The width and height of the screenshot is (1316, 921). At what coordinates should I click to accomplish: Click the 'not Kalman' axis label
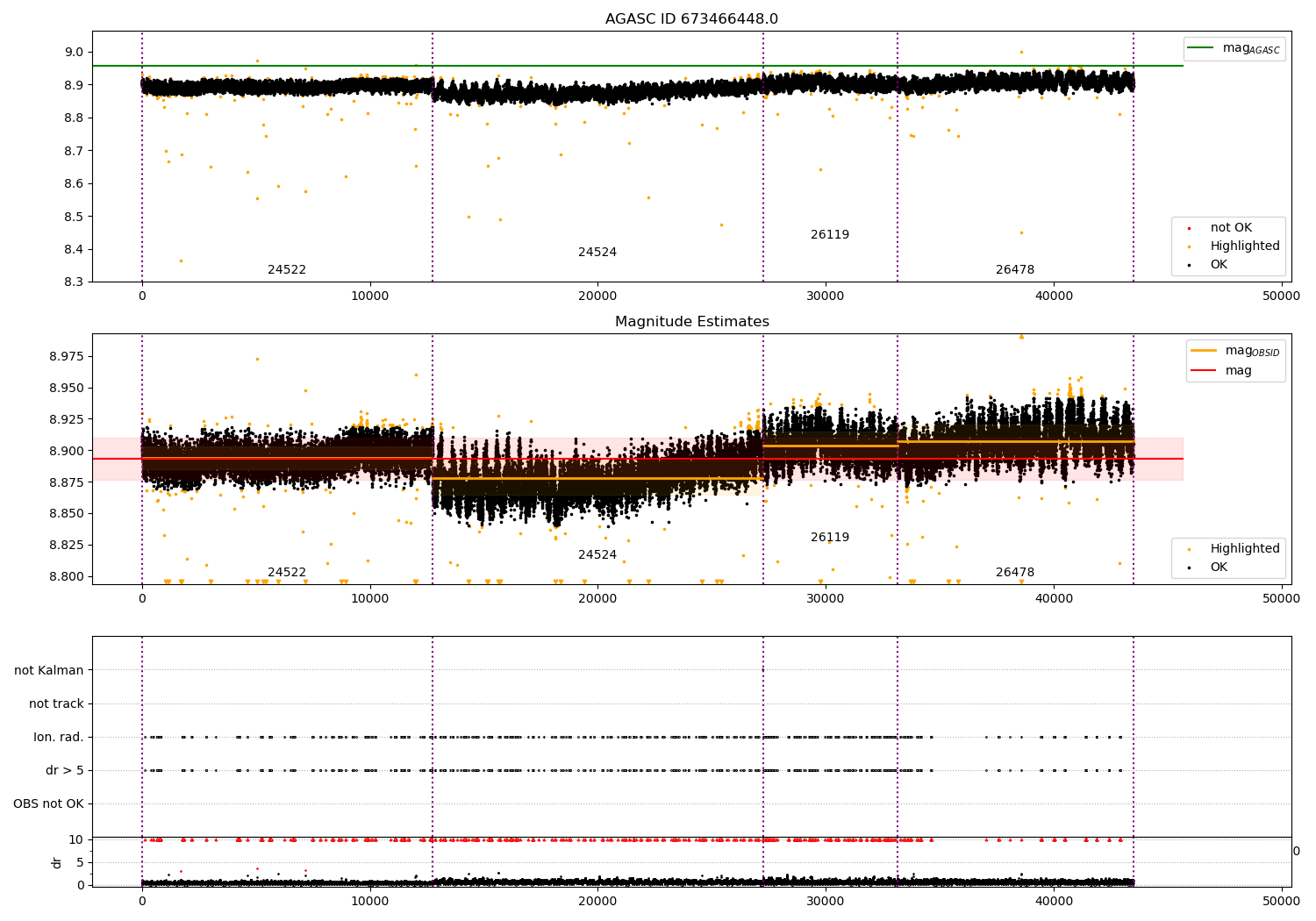49,670
